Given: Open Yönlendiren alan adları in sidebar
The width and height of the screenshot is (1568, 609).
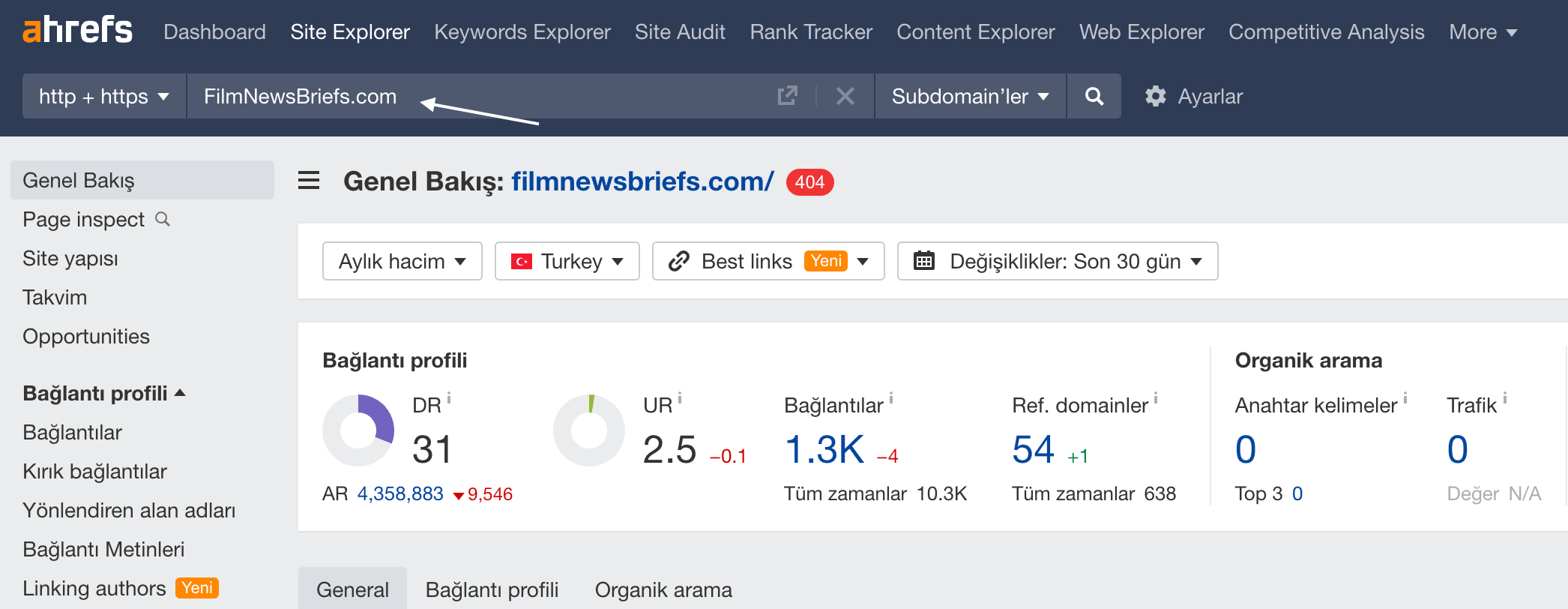Looking at the screenshot, I should 129,510.
